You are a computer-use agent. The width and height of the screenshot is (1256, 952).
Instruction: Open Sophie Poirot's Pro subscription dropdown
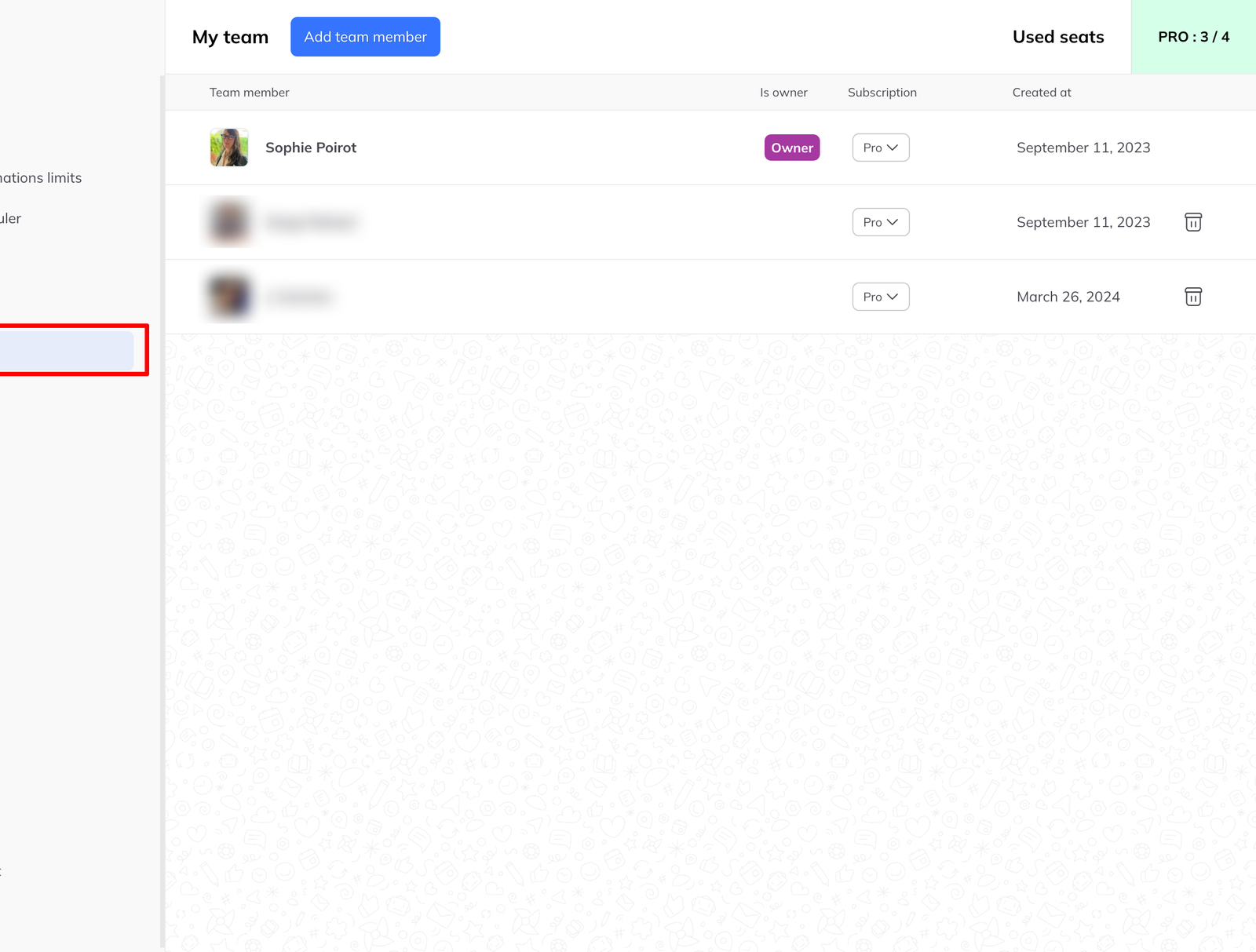pos(881,148)
